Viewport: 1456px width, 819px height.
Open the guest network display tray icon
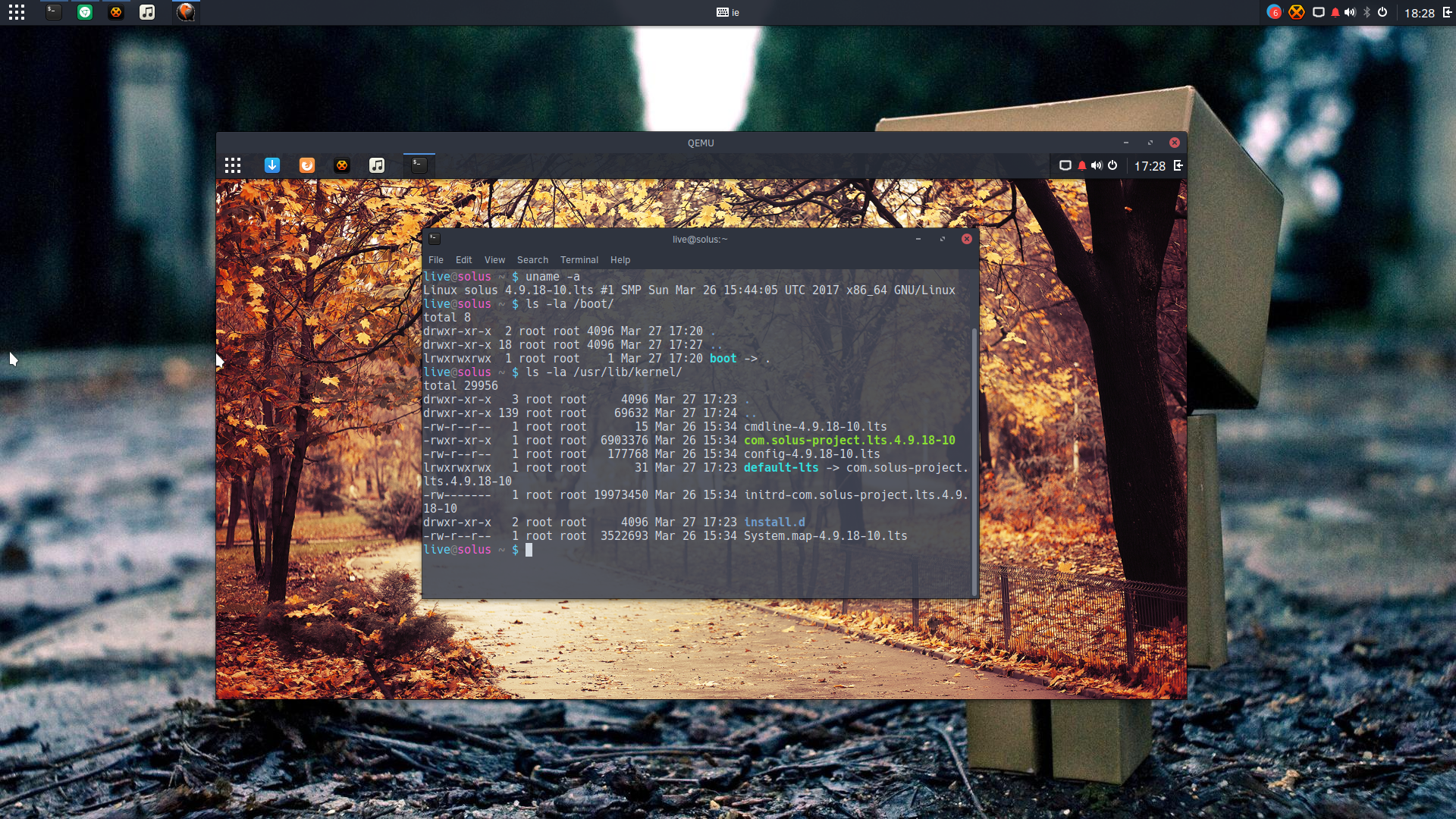tap(1065, 165)
